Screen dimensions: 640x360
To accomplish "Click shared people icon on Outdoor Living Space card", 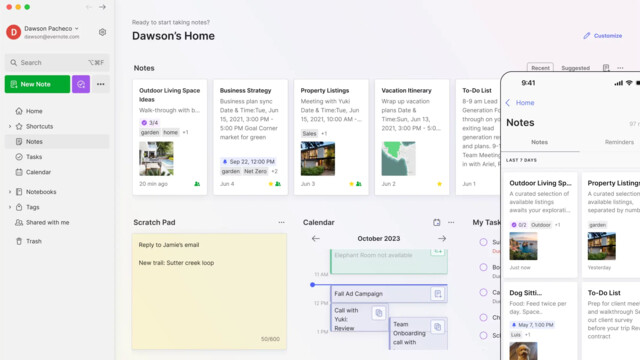I will pyautogui.click(x=197, y=184).
